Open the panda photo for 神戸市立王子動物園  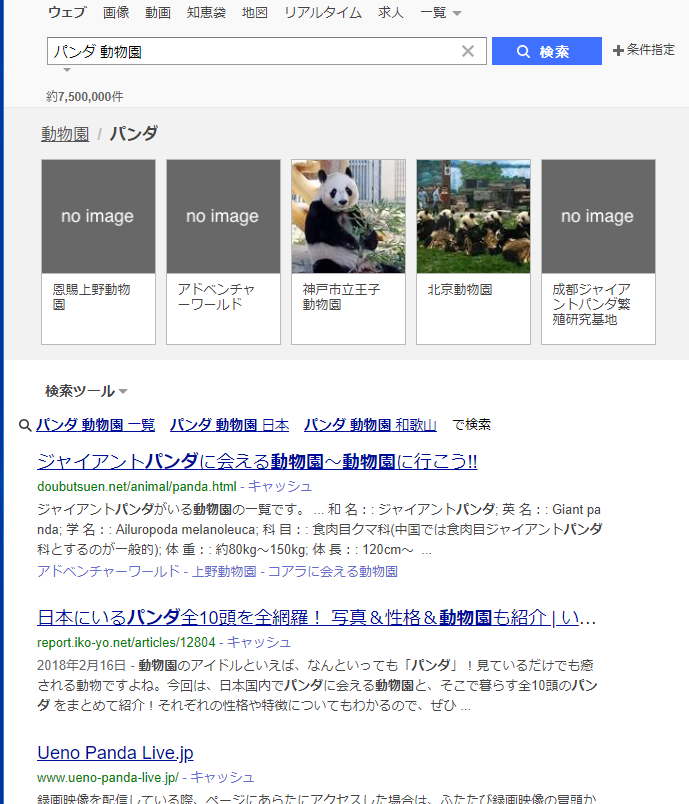349,216
